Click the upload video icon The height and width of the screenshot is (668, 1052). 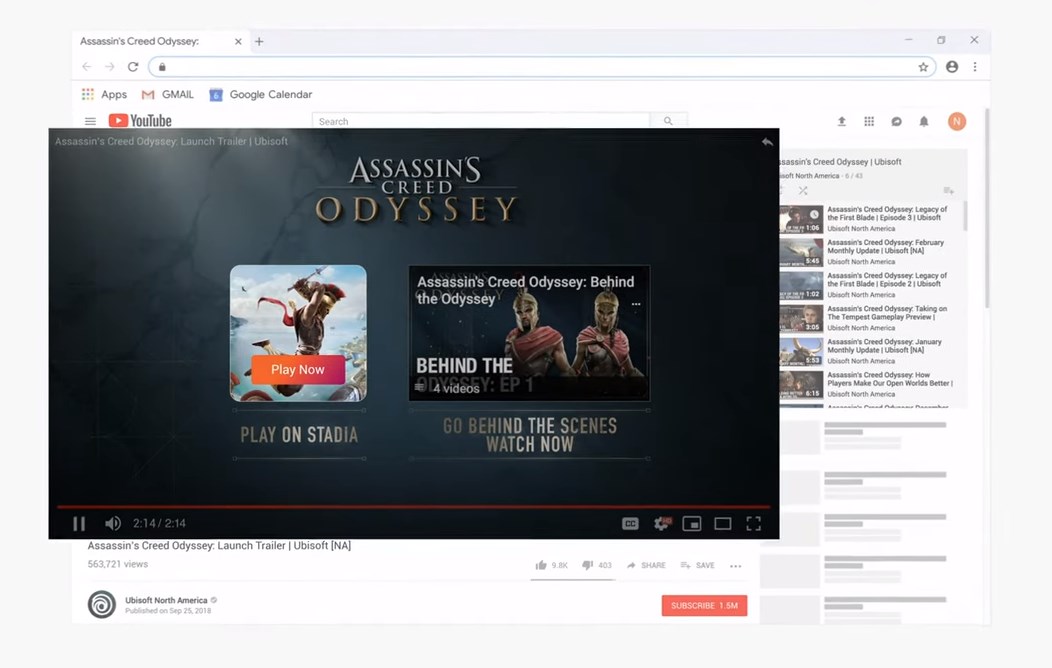841,121
